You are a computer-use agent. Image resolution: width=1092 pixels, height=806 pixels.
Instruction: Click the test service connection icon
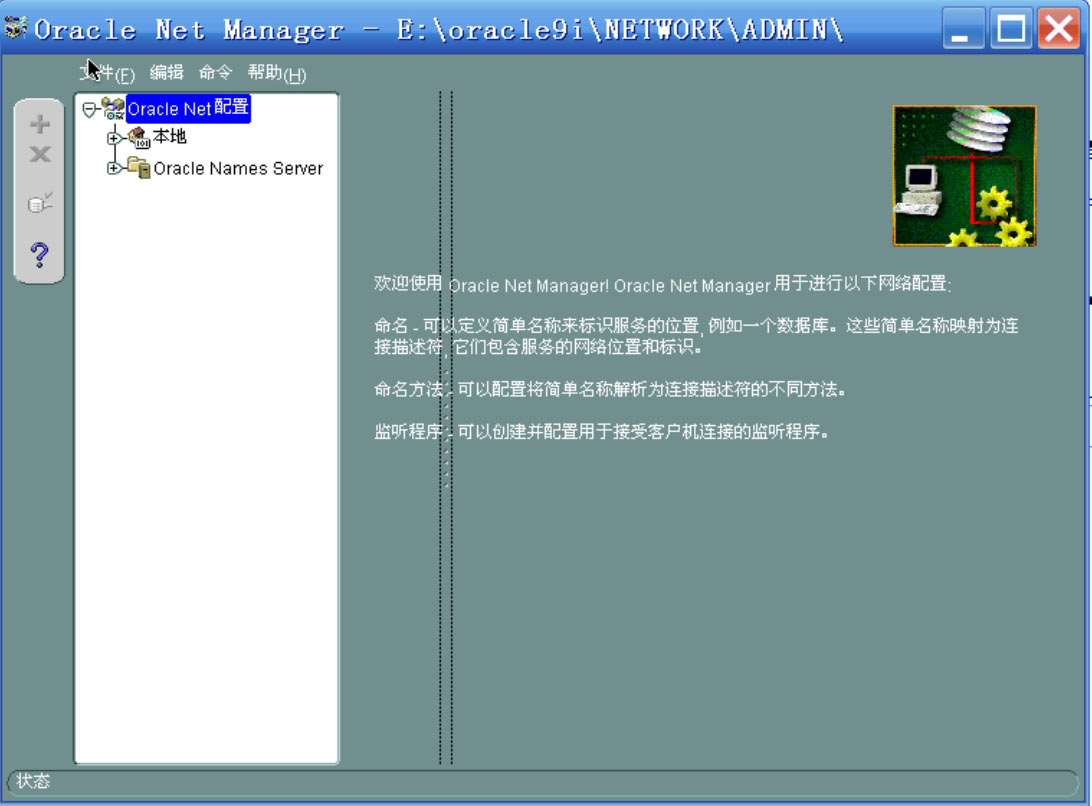point(40,203)
